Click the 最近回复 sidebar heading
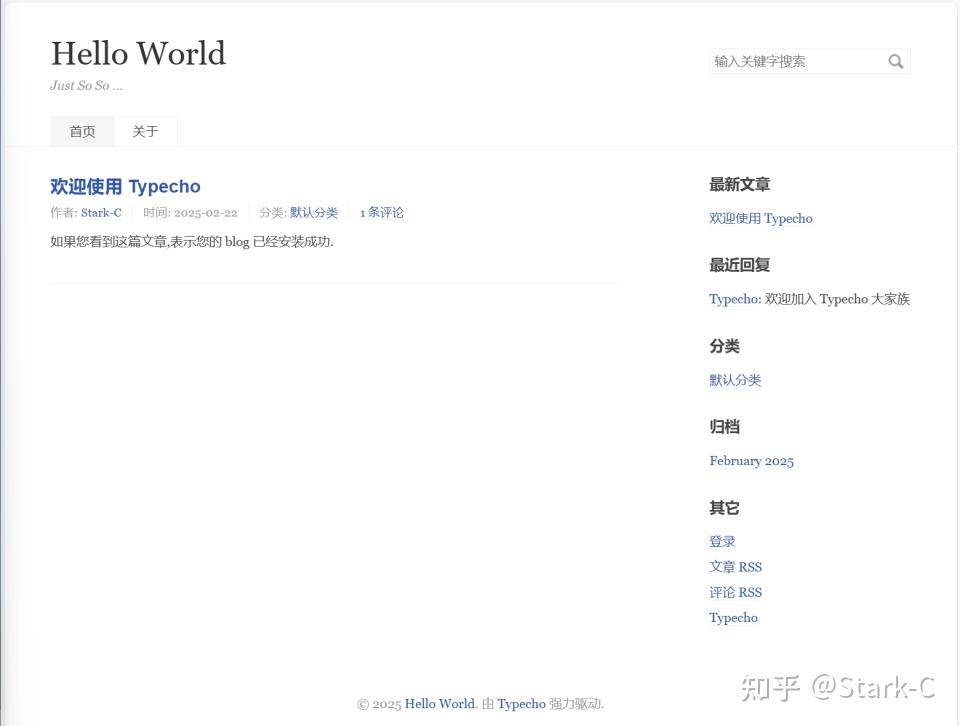The image size is (960, 726). [739, 265]
